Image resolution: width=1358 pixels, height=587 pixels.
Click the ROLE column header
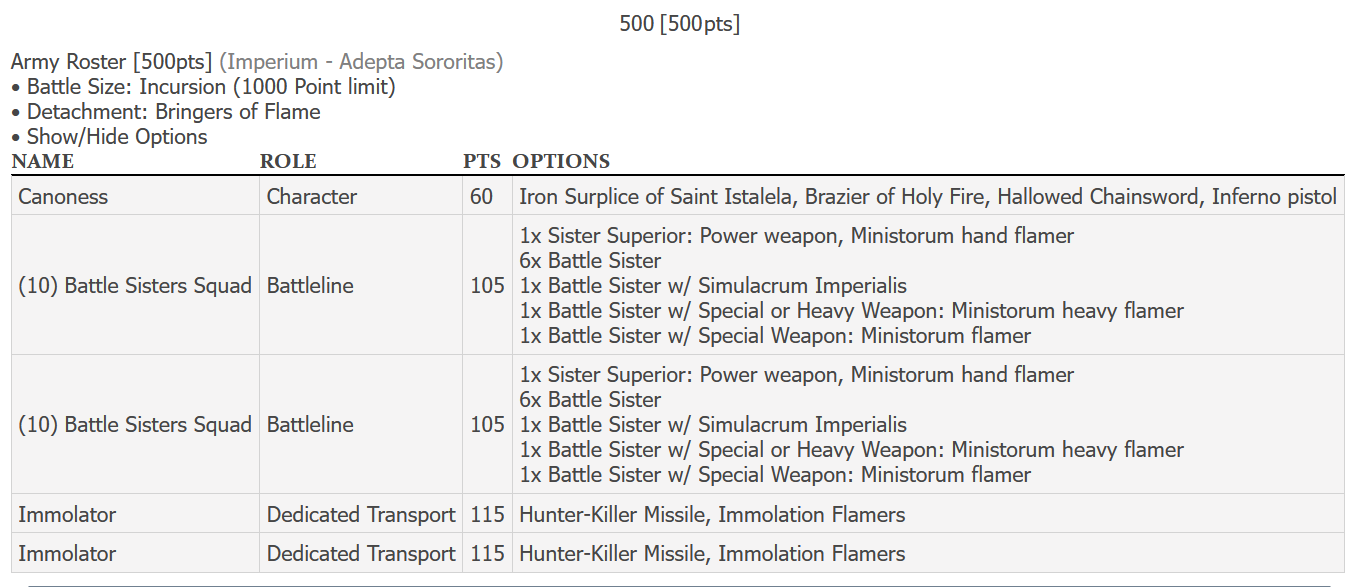coord(288,161)
